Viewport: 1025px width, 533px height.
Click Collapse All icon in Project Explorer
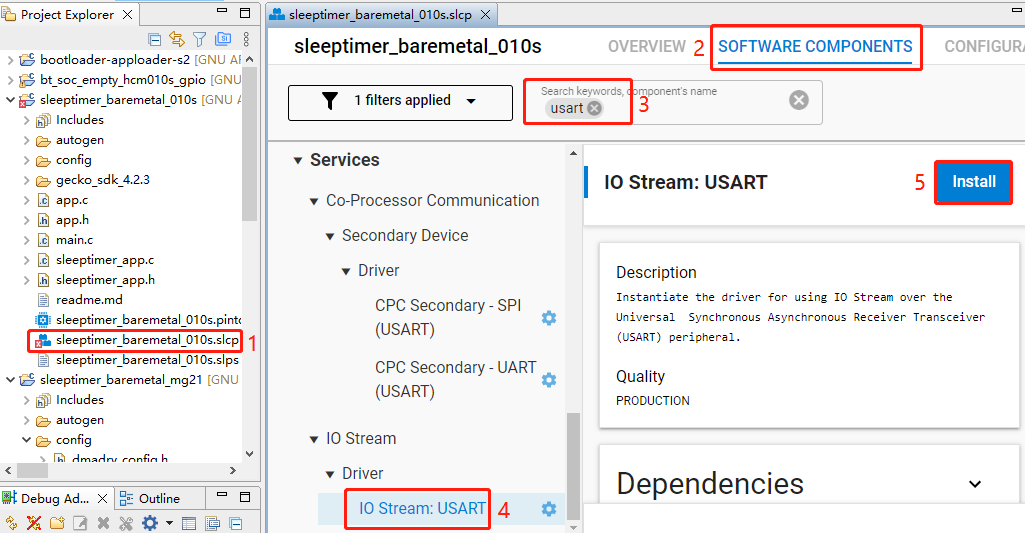coord(155,40)
